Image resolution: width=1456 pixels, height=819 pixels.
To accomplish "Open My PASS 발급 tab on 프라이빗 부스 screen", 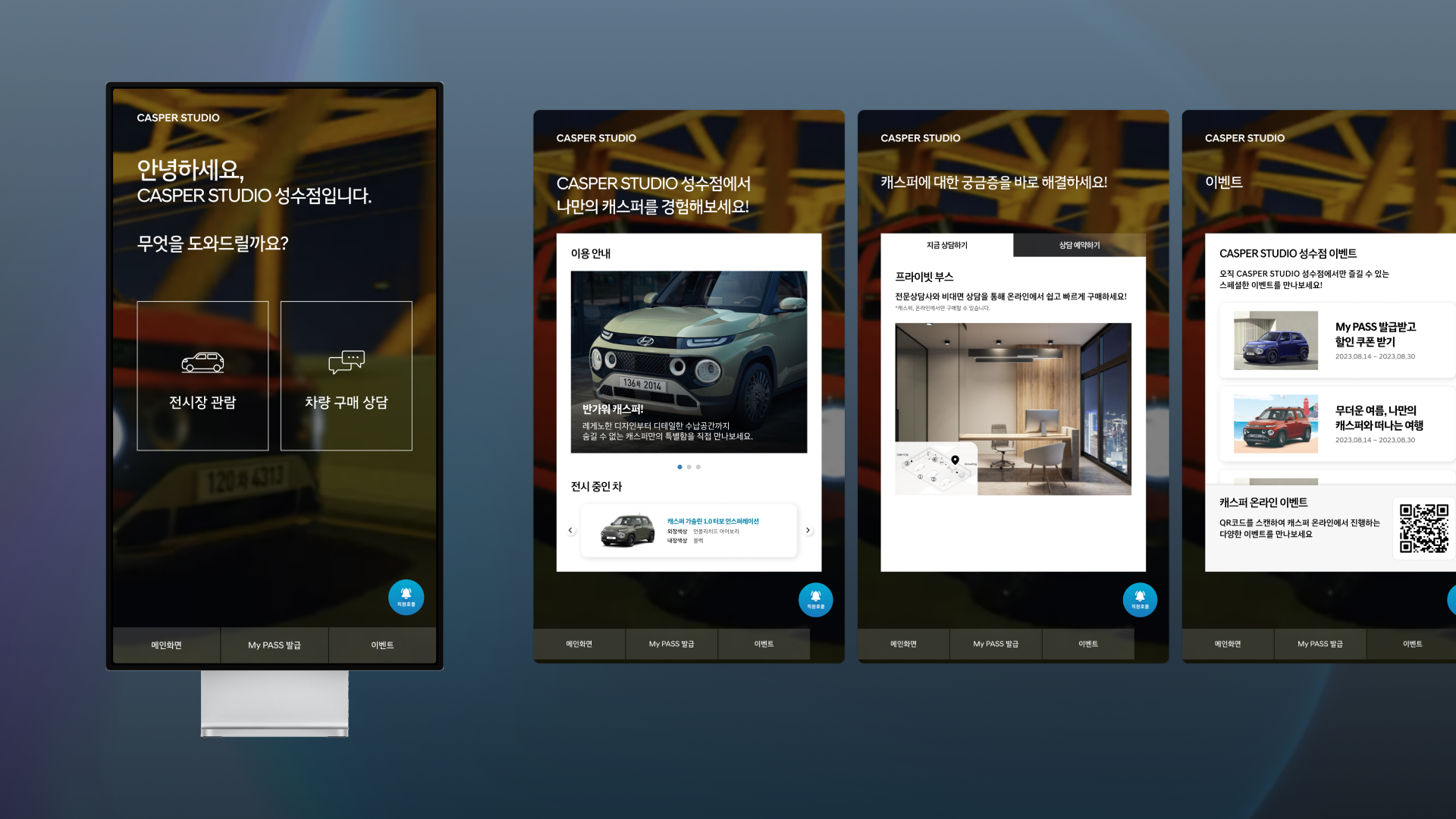I will (996, 644).
